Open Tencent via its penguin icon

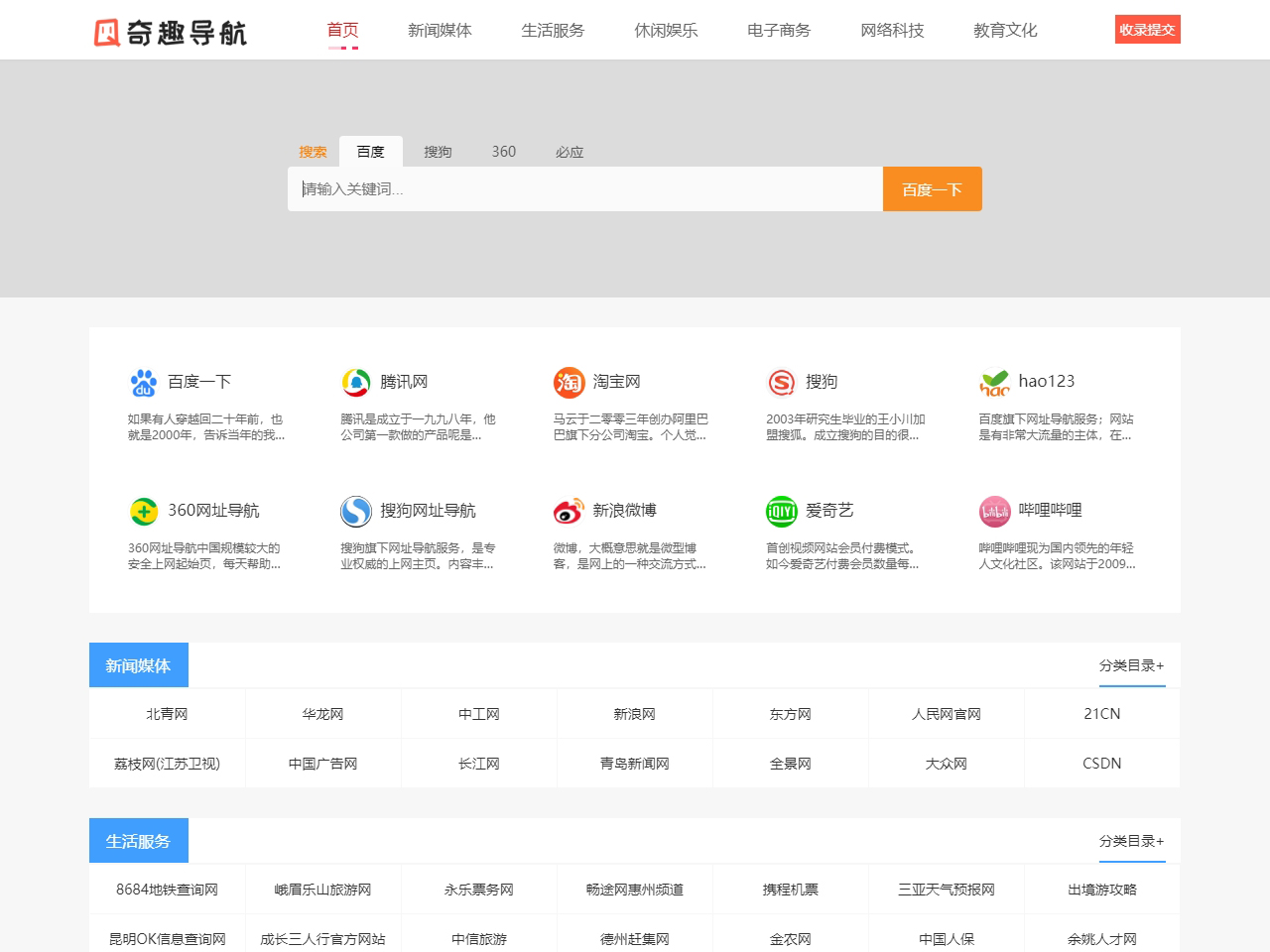click(356, 382)
